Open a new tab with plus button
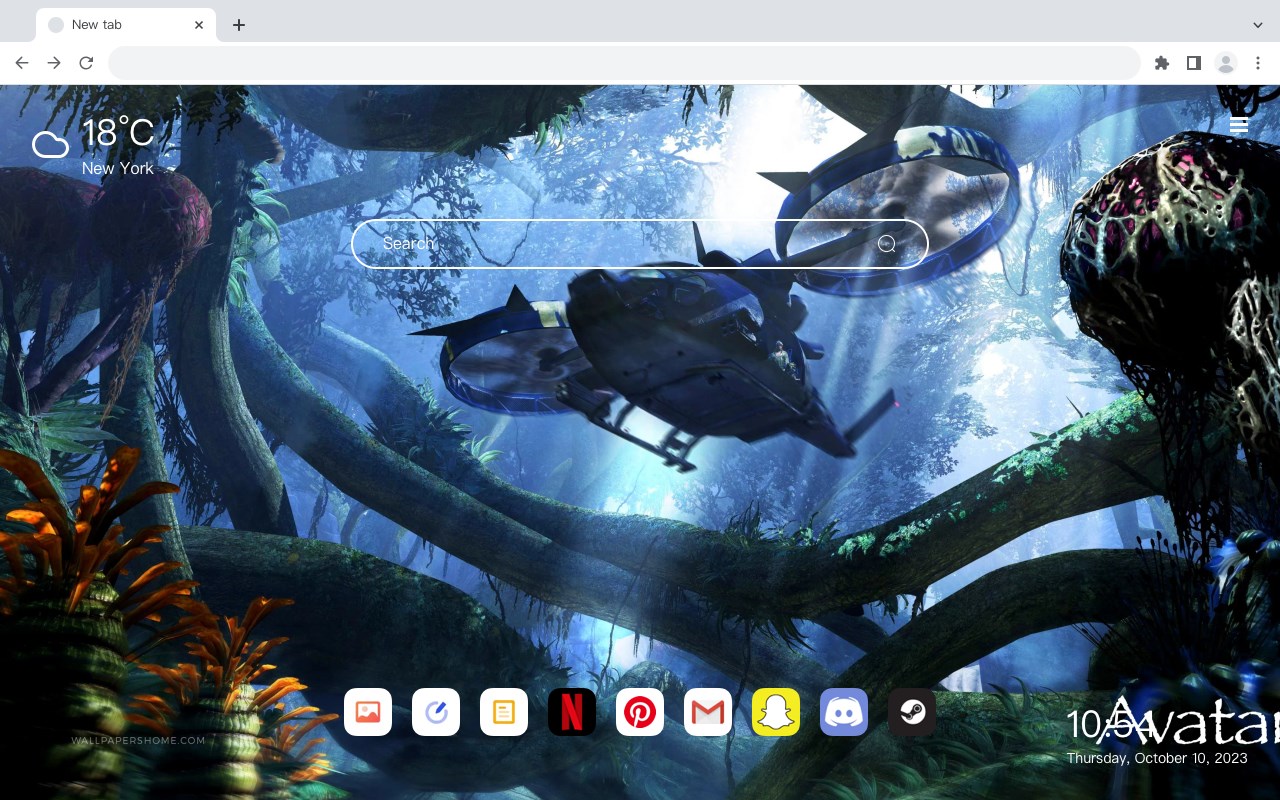The width and height of the screenshot is (1280, 800). 238,25
